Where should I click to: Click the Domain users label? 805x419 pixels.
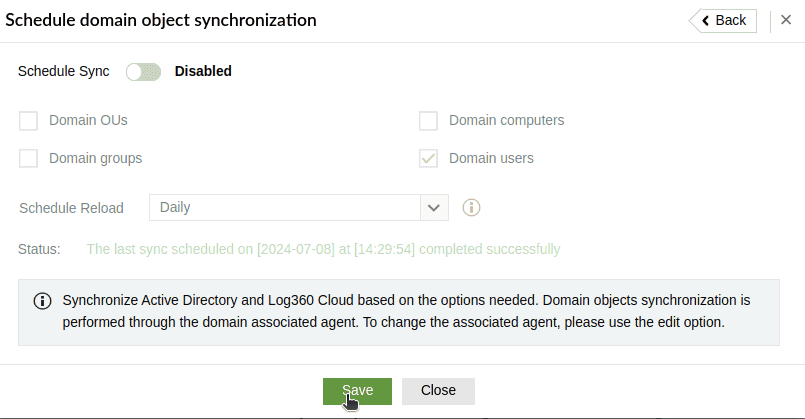pos(491,158)
